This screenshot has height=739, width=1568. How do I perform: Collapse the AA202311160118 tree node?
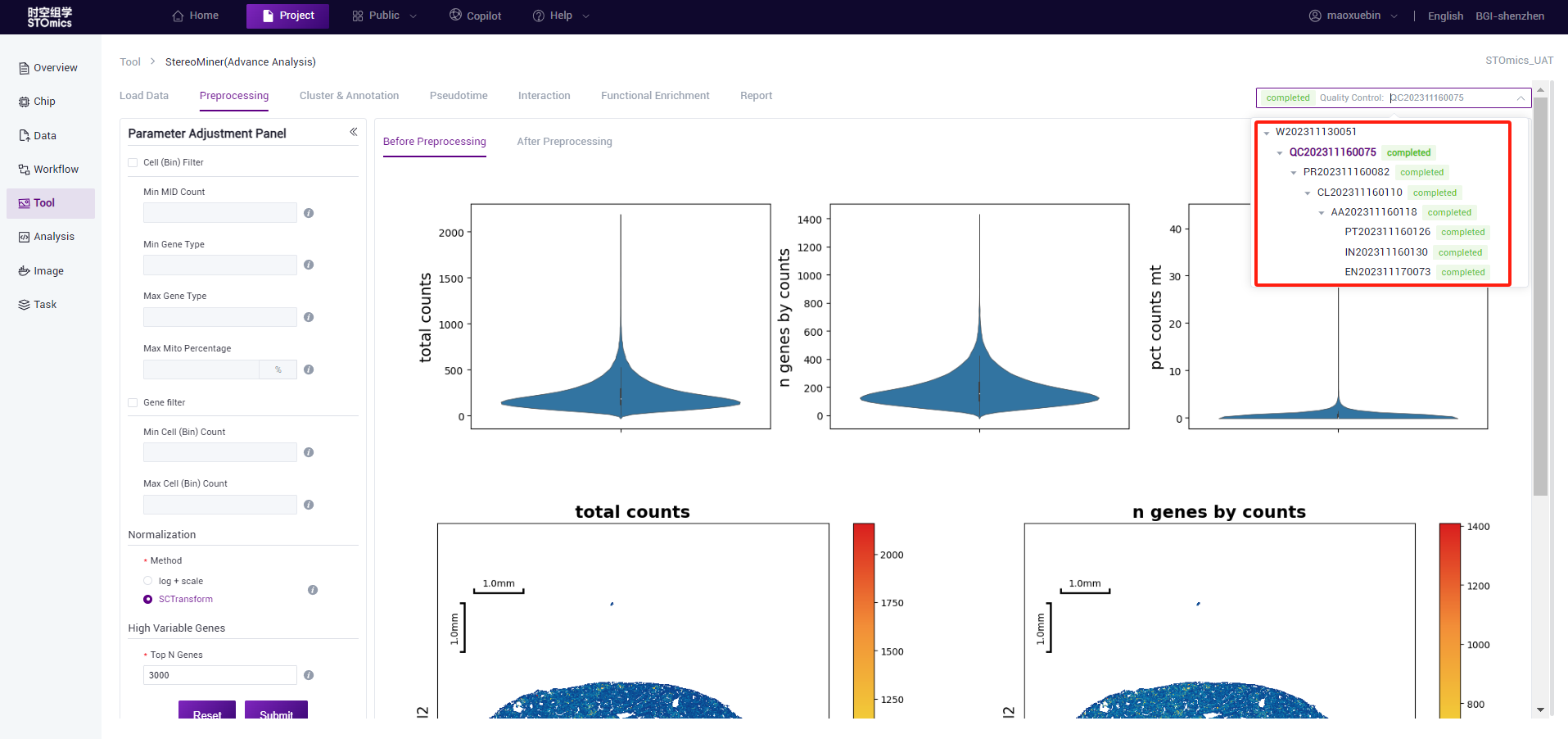(x=1322, y=213)
